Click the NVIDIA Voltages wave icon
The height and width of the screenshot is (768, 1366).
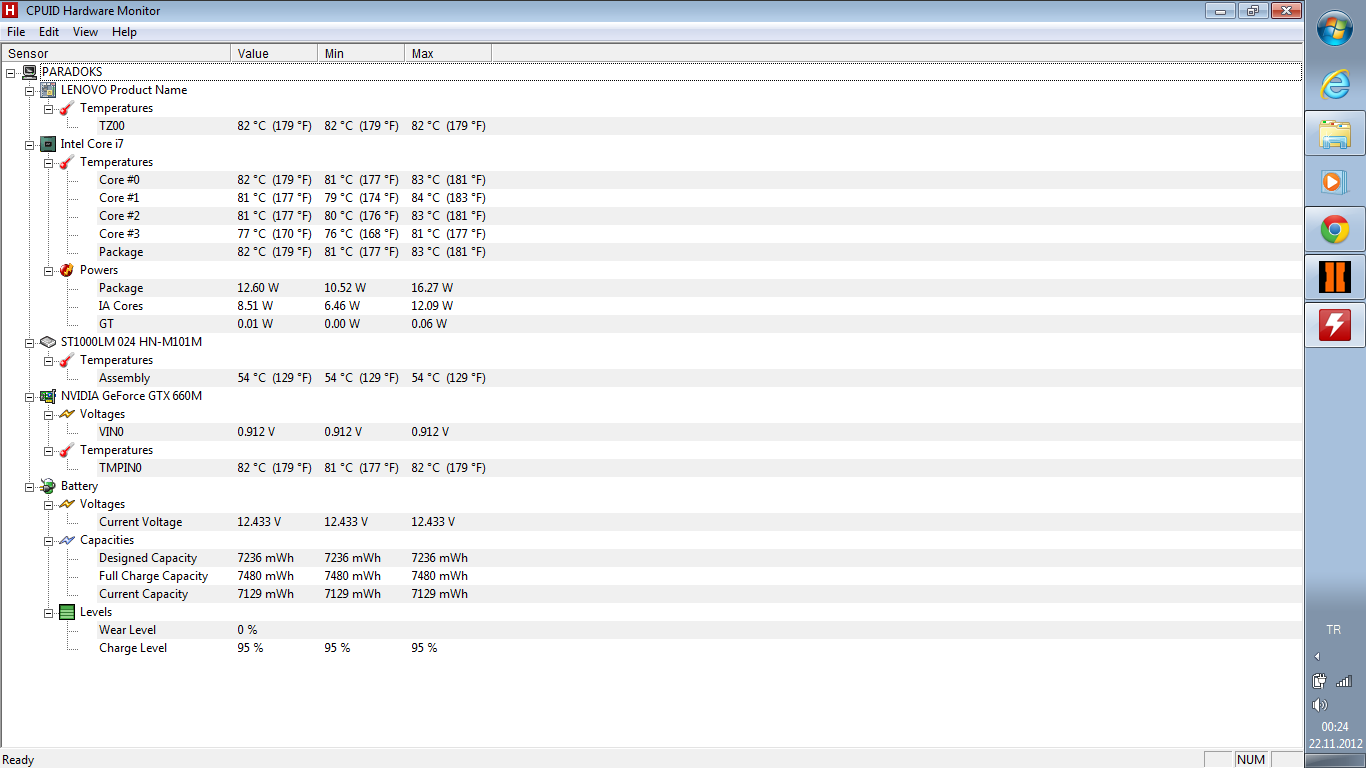[x=67, y=414]
